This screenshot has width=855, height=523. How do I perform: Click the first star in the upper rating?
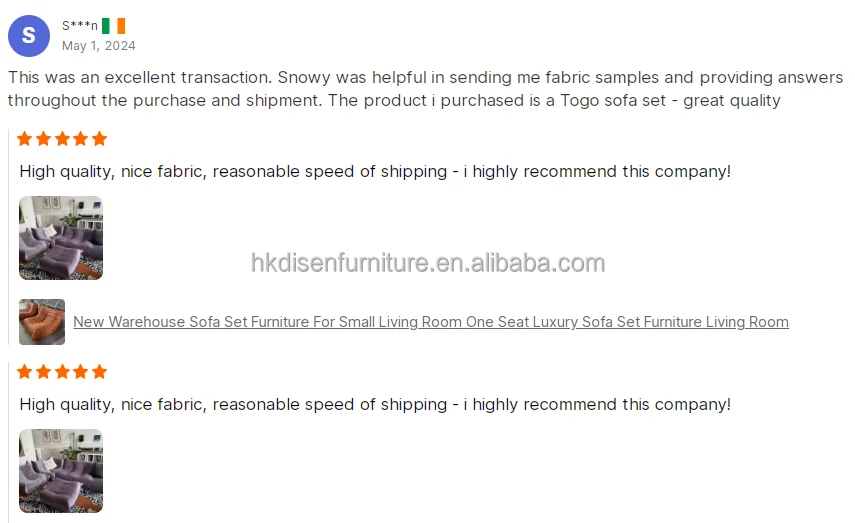click(x=25, y=139)
